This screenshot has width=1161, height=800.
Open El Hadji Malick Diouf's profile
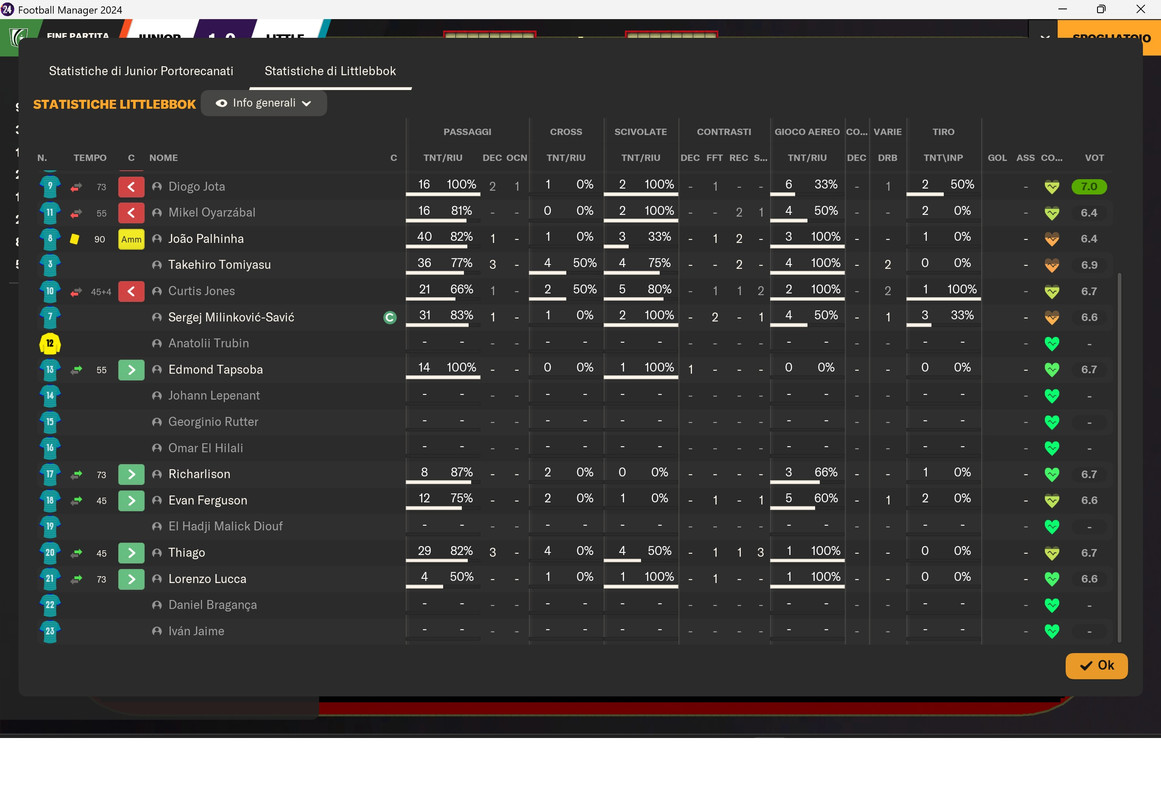tap(225, 527)
